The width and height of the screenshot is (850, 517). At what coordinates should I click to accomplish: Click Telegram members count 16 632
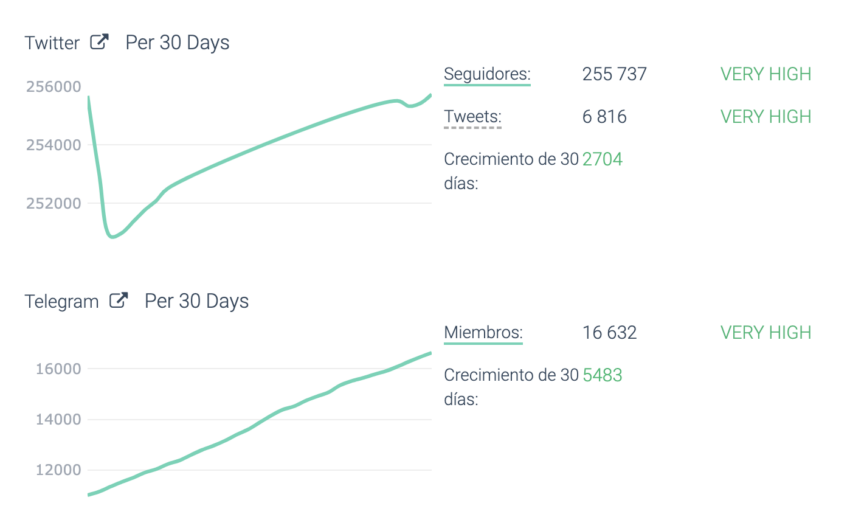pos(609,332)
